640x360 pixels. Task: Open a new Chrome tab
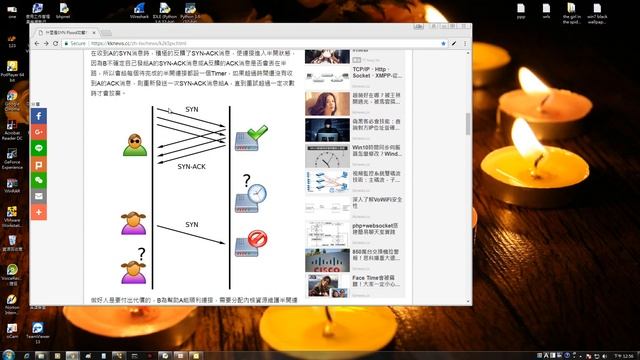point(106,33)
